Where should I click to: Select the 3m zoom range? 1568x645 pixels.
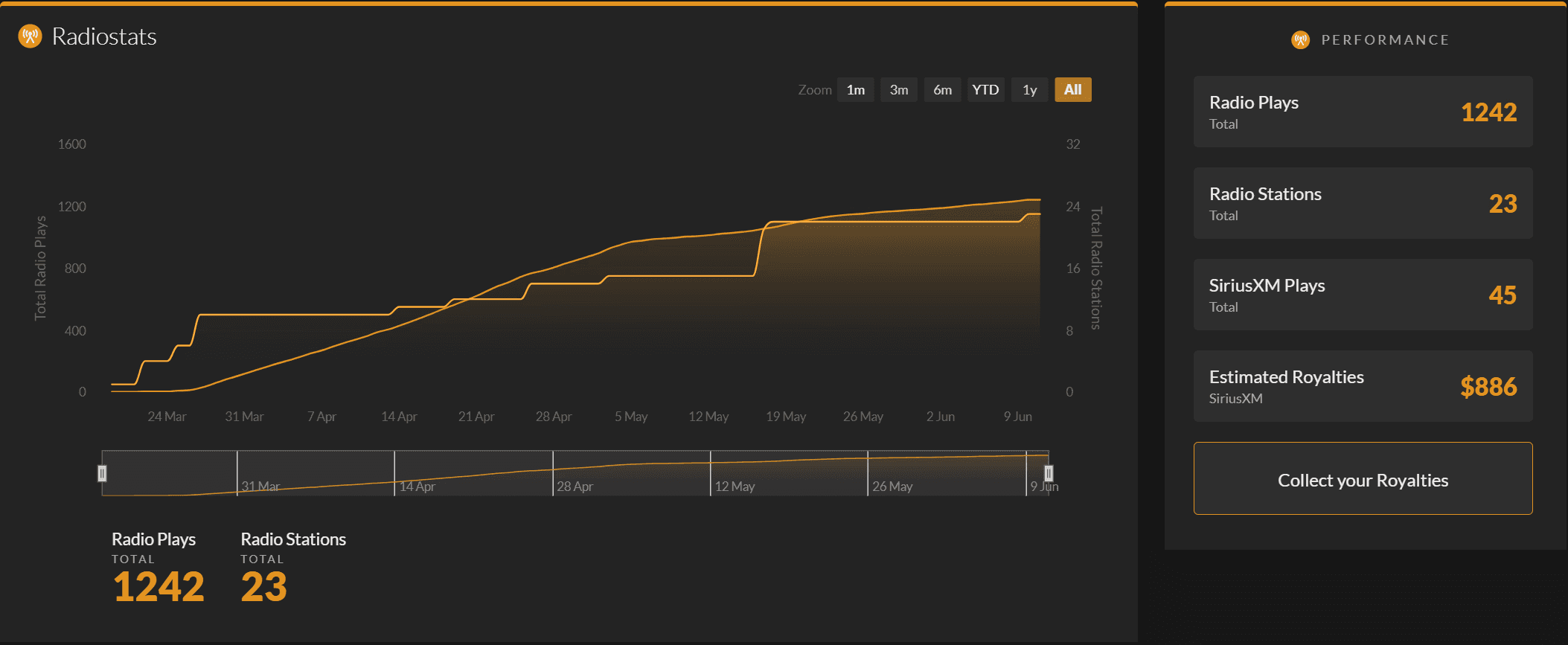898,90
